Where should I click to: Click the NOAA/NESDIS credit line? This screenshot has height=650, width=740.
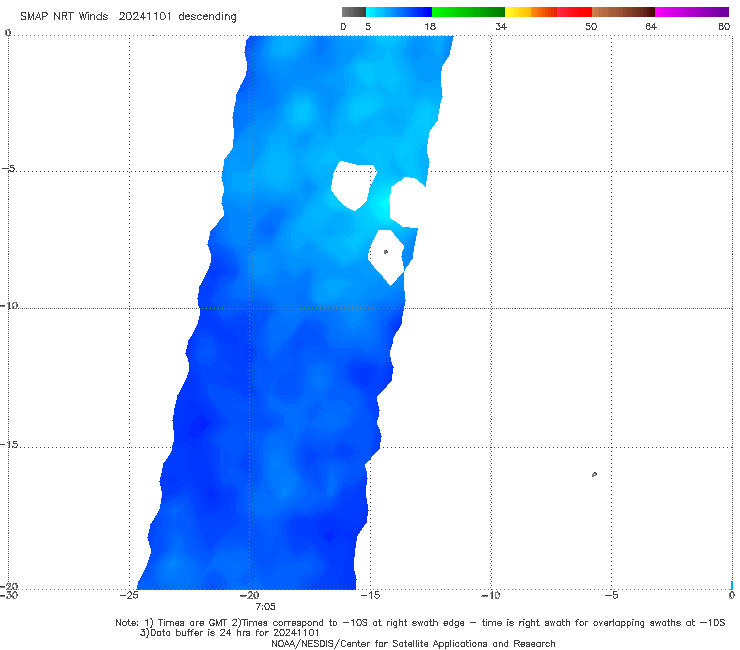point(413,643)
